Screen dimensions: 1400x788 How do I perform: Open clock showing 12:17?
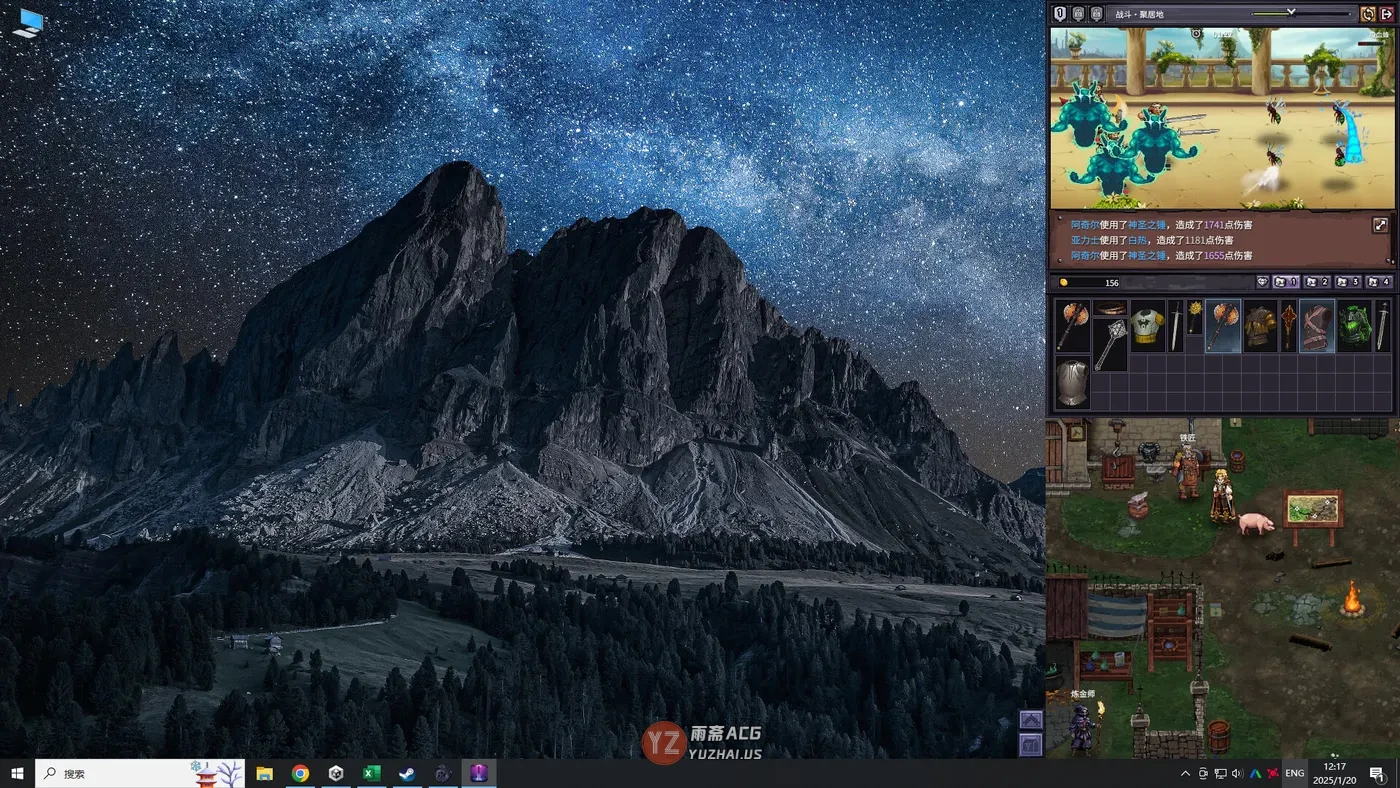1334,773
